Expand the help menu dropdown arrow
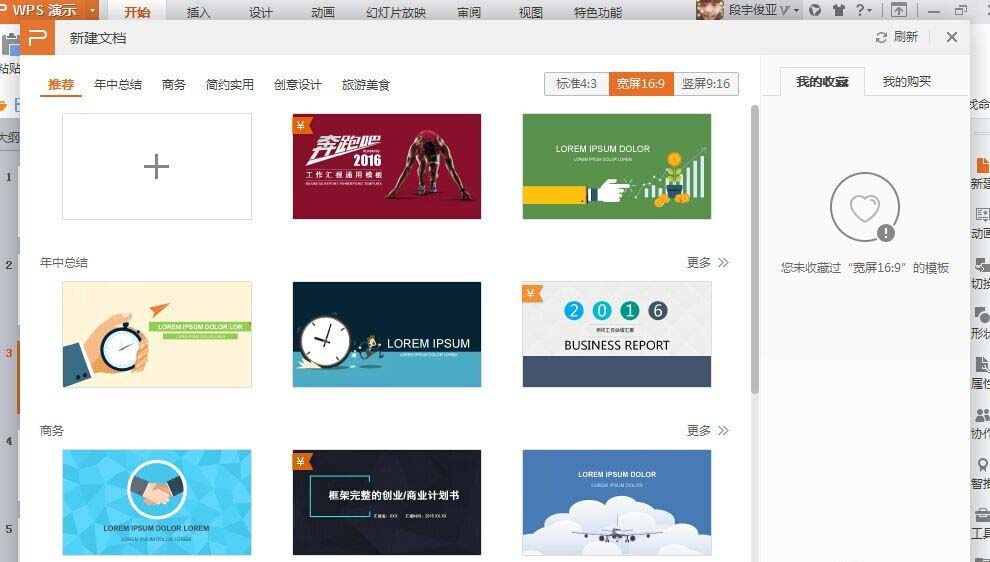The width and height of the screenshot is (990, 562). [x=870, y=11]
